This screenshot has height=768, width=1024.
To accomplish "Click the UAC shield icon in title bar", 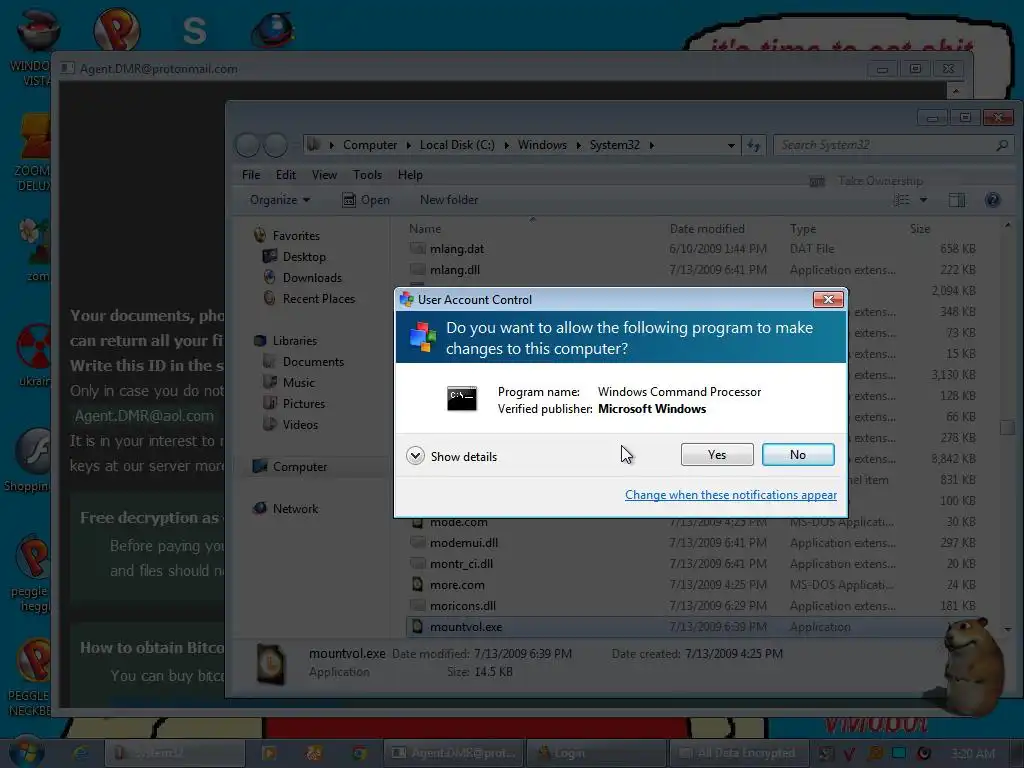I will pos(407,299).
